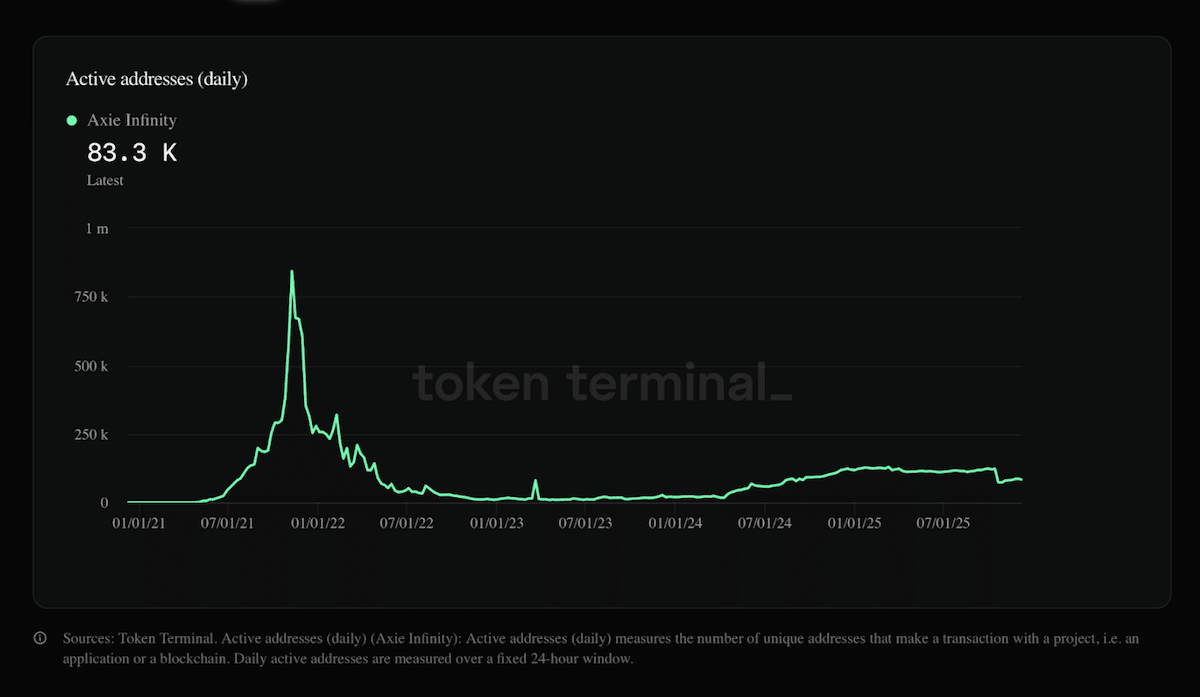The width and height of the screenshot is (1200, 697).
Task: Click the 01/01/24 x-axis date label
Action: pyautogui.click(x=676, y=523)
